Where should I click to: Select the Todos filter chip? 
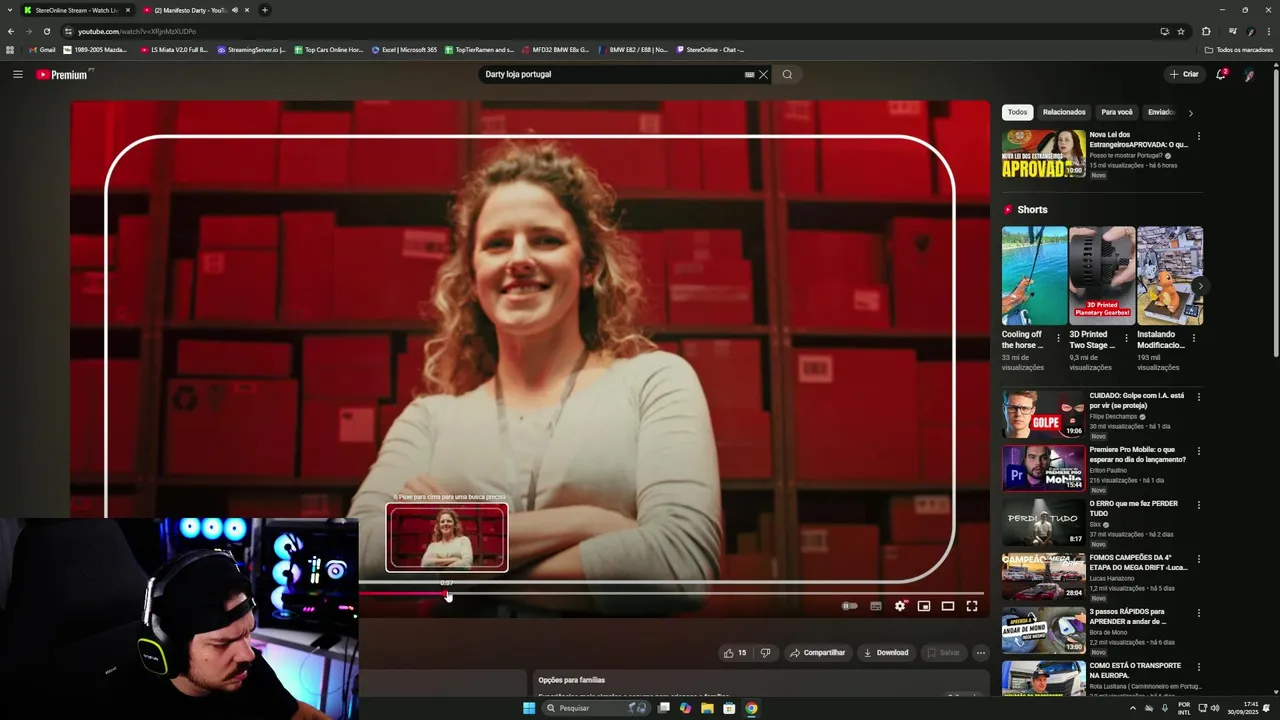coord(1017,112)
